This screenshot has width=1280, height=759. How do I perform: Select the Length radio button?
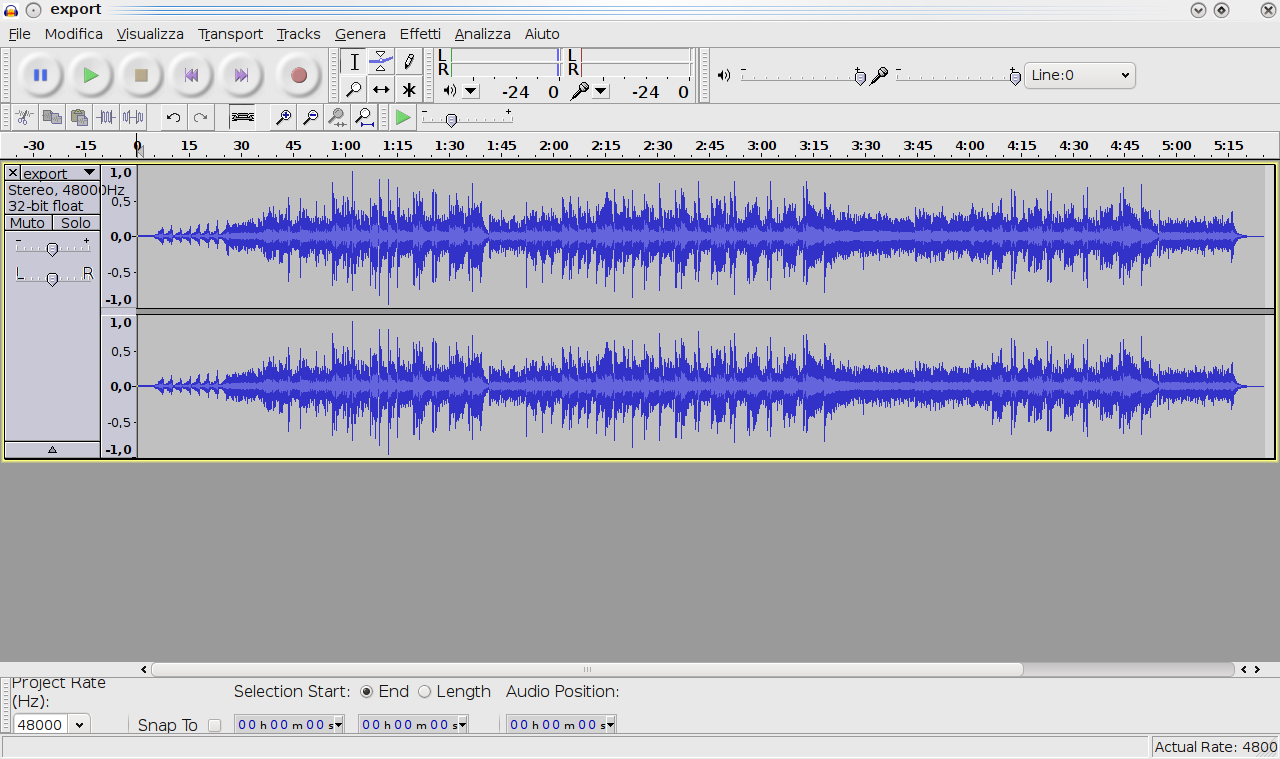pyautogui.click(x=425, y=692)
